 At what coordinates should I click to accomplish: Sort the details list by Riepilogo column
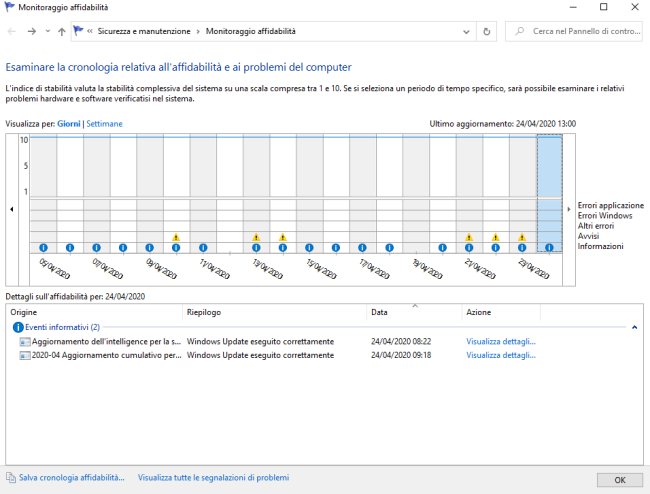tap(274, 312)
